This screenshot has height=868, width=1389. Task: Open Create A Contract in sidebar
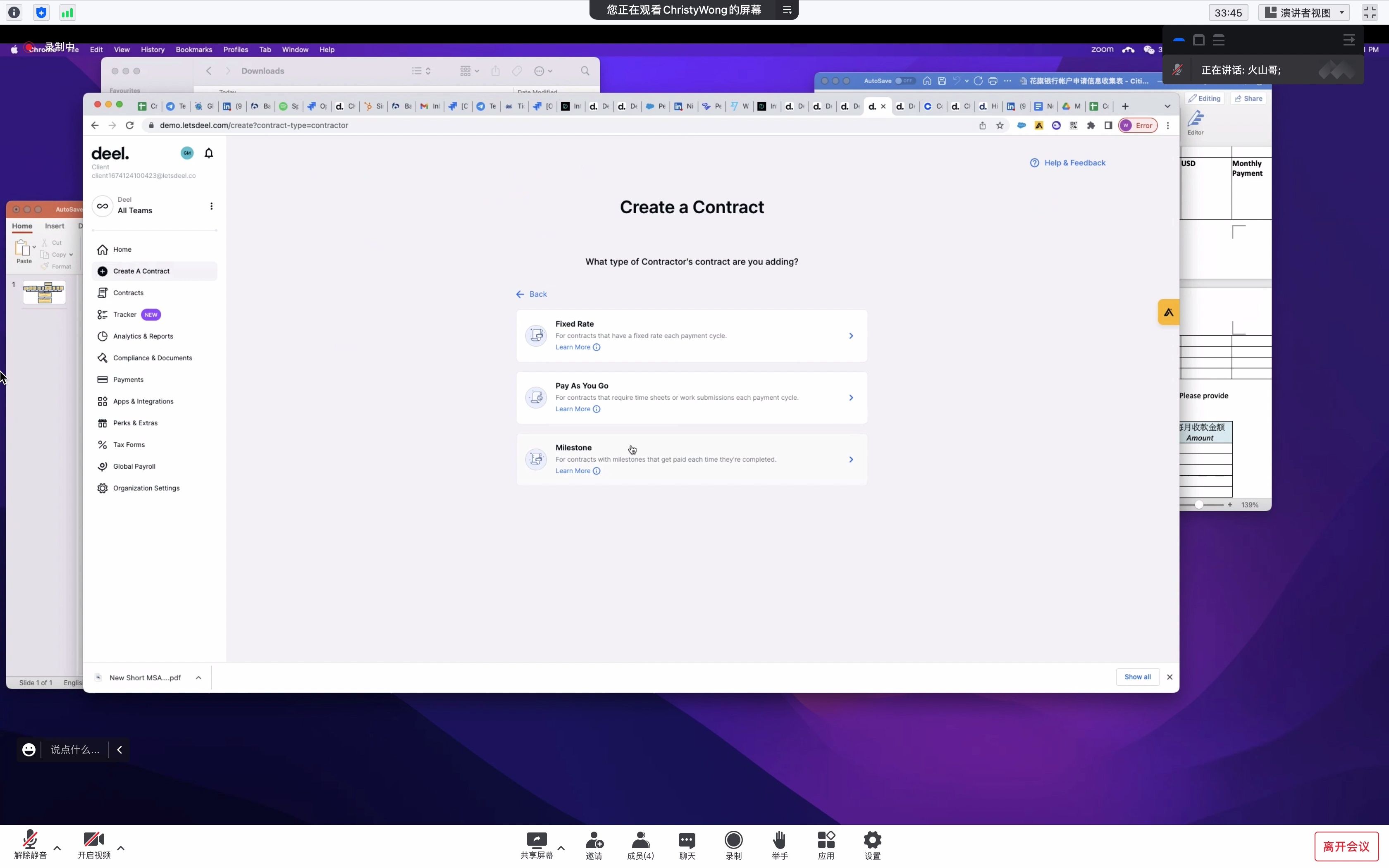point(154,271)
